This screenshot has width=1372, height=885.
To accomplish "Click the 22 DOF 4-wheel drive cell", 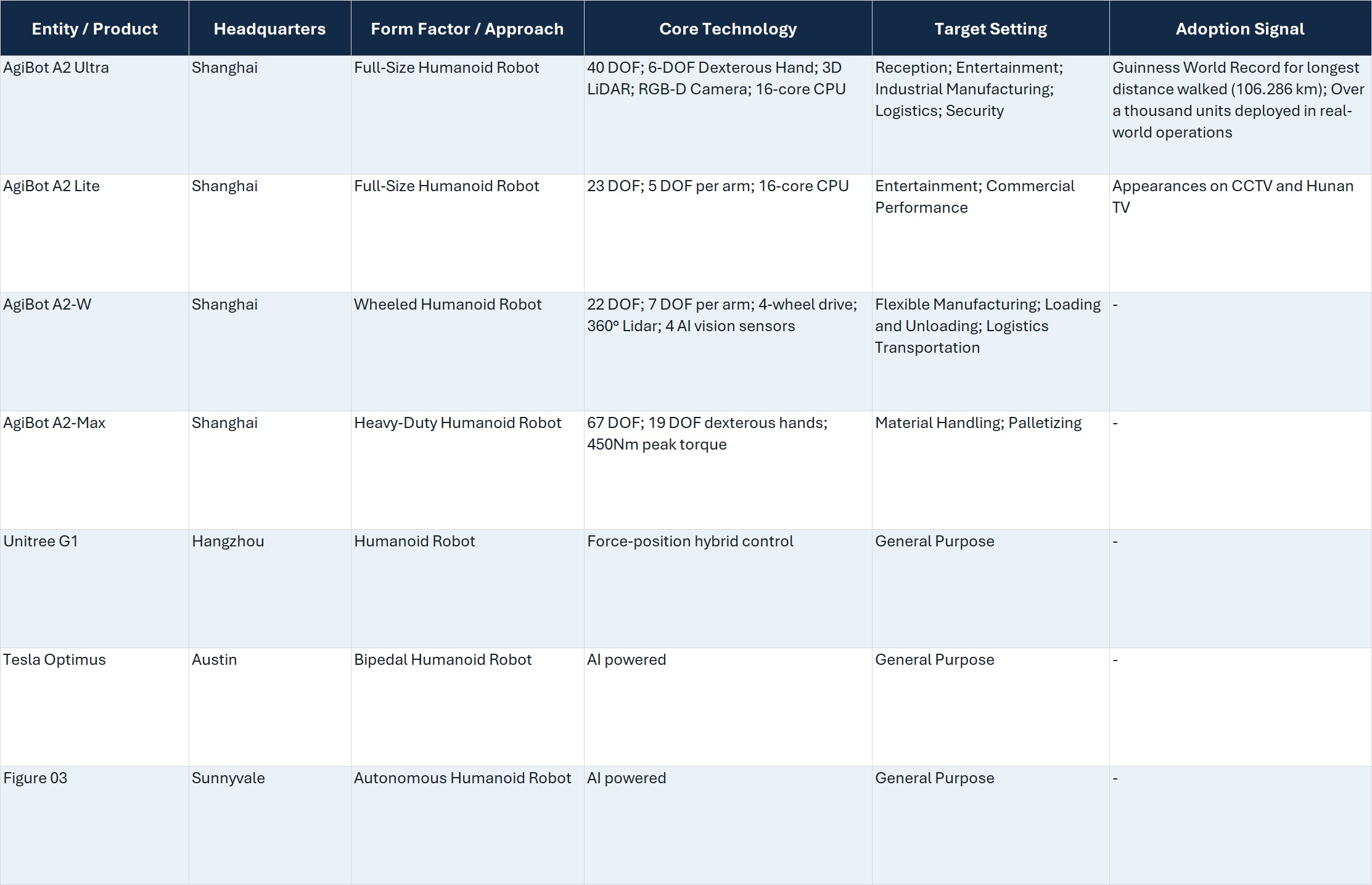I will 728,352.
